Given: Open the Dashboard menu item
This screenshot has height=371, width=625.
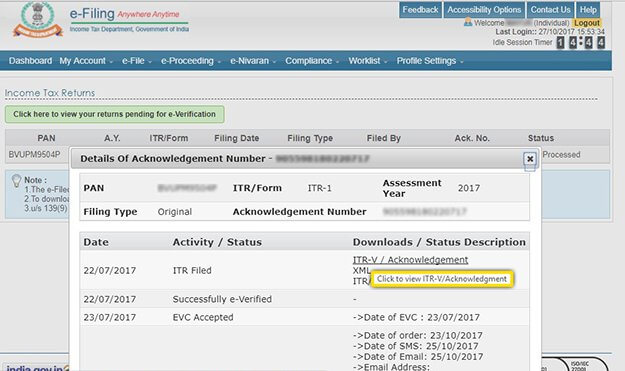Looking at the screenshot, I should point(30,61).
